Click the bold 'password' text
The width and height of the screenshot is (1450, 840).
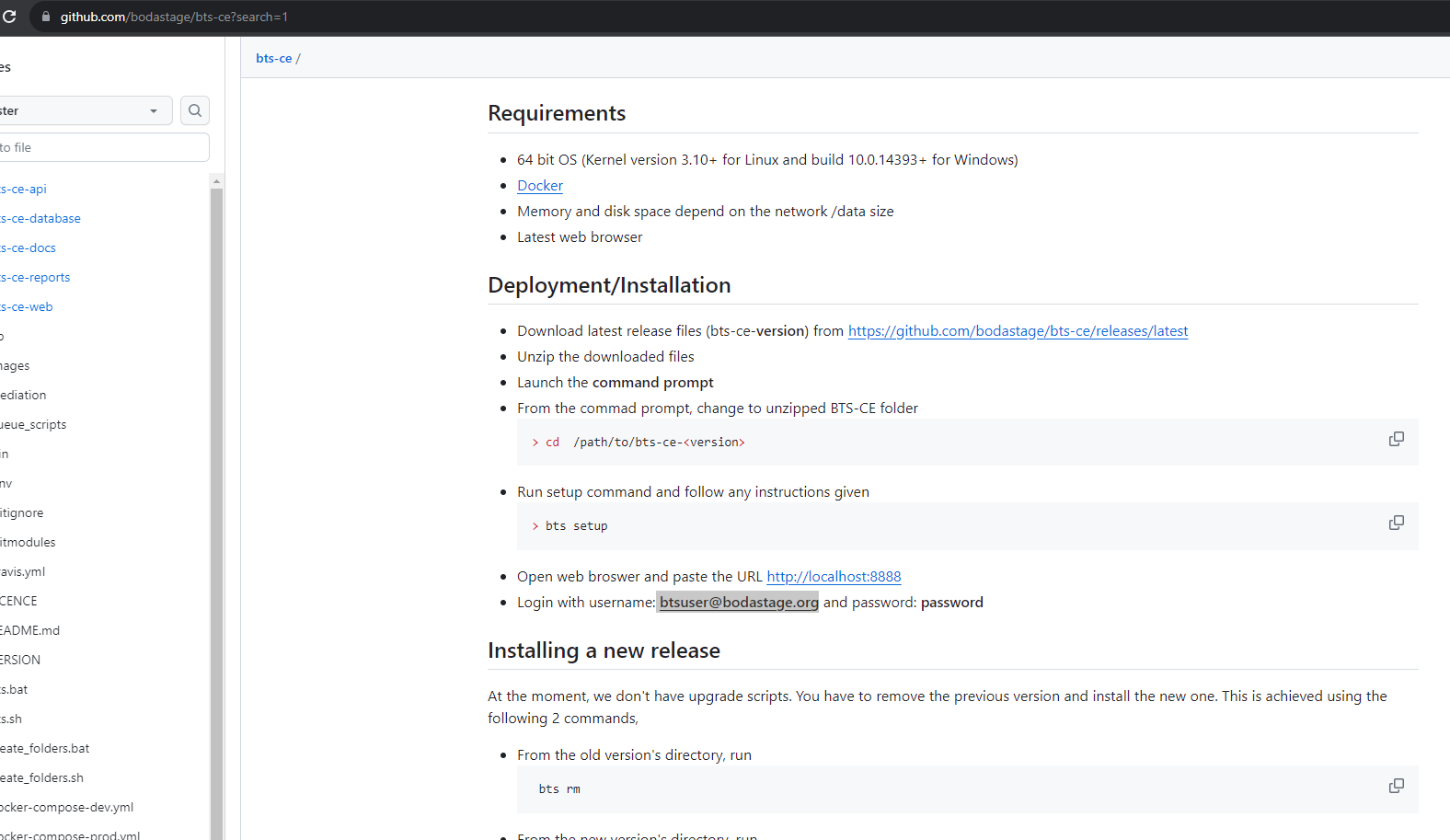pyautogui.click(x=951, y=602)
